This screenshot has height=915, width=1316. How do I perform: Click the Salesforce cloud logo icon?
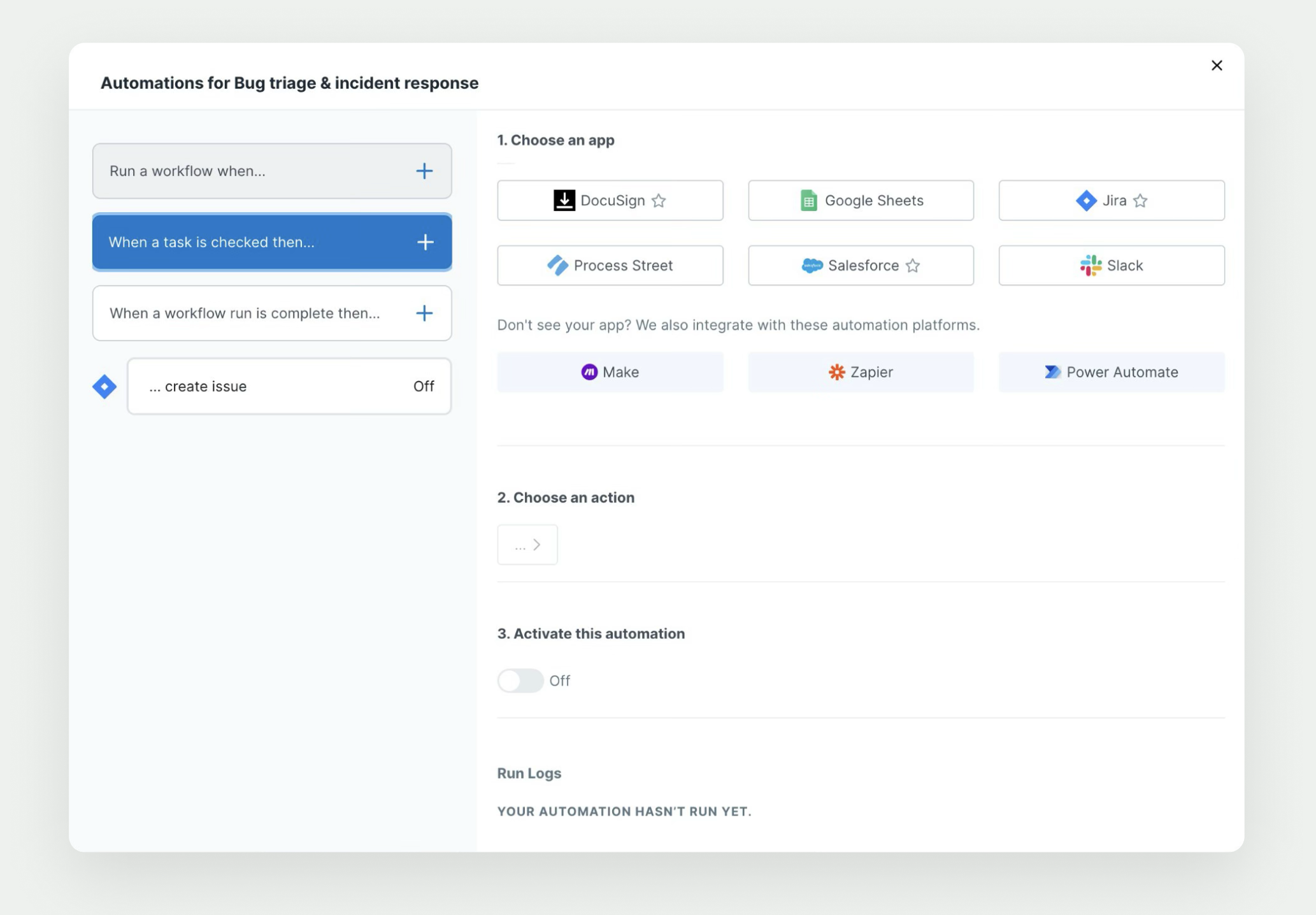coord(812,265)
